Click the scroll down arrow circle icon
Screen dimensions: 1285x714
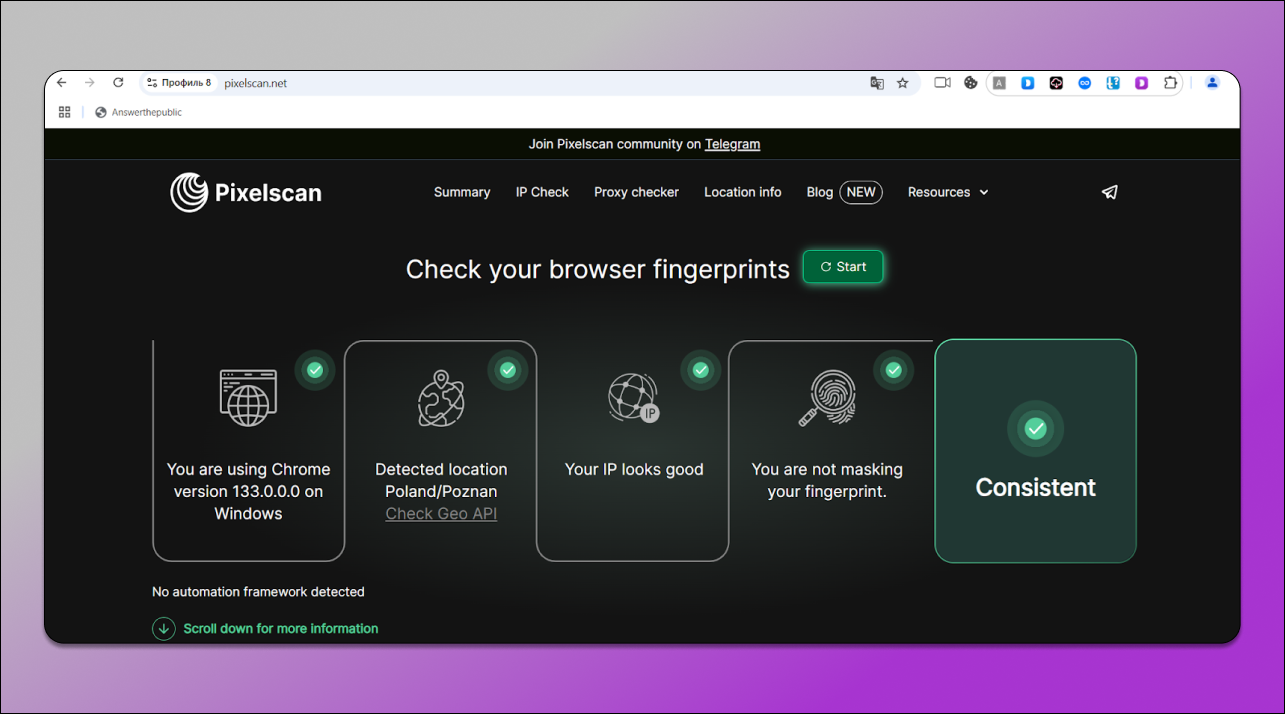coord(164,628)
